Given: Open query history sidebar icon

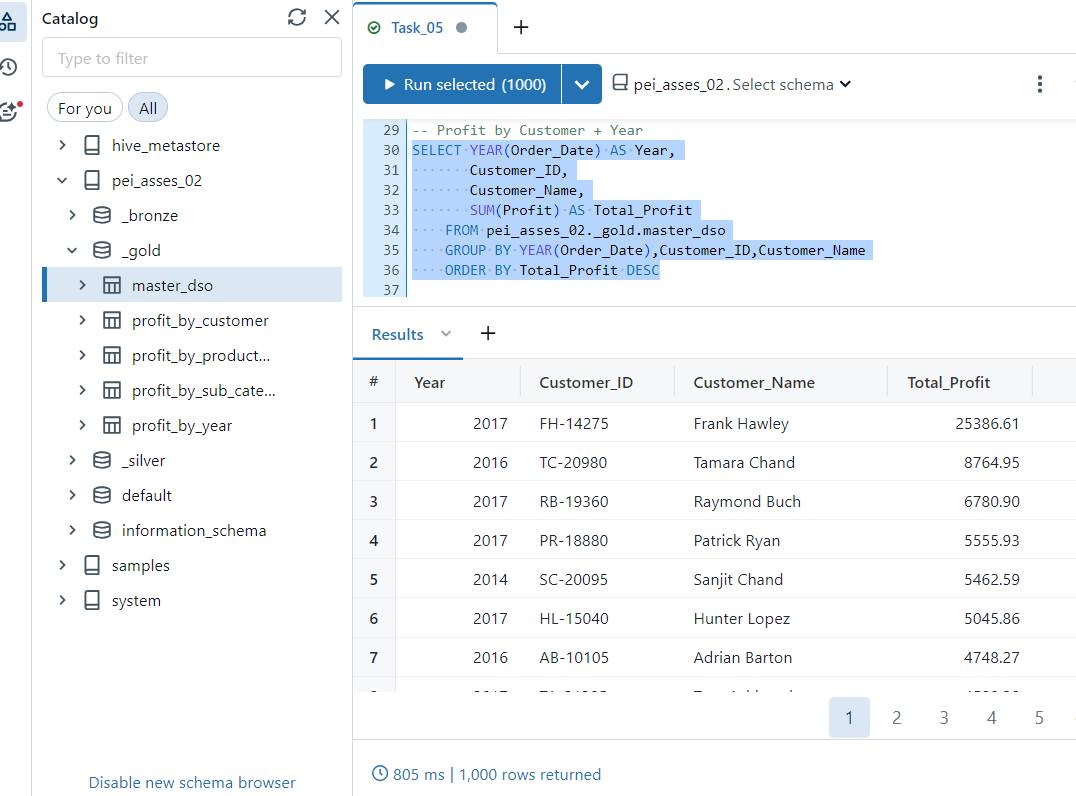Looking at the screenshot, I should click(x=8, y=67).
